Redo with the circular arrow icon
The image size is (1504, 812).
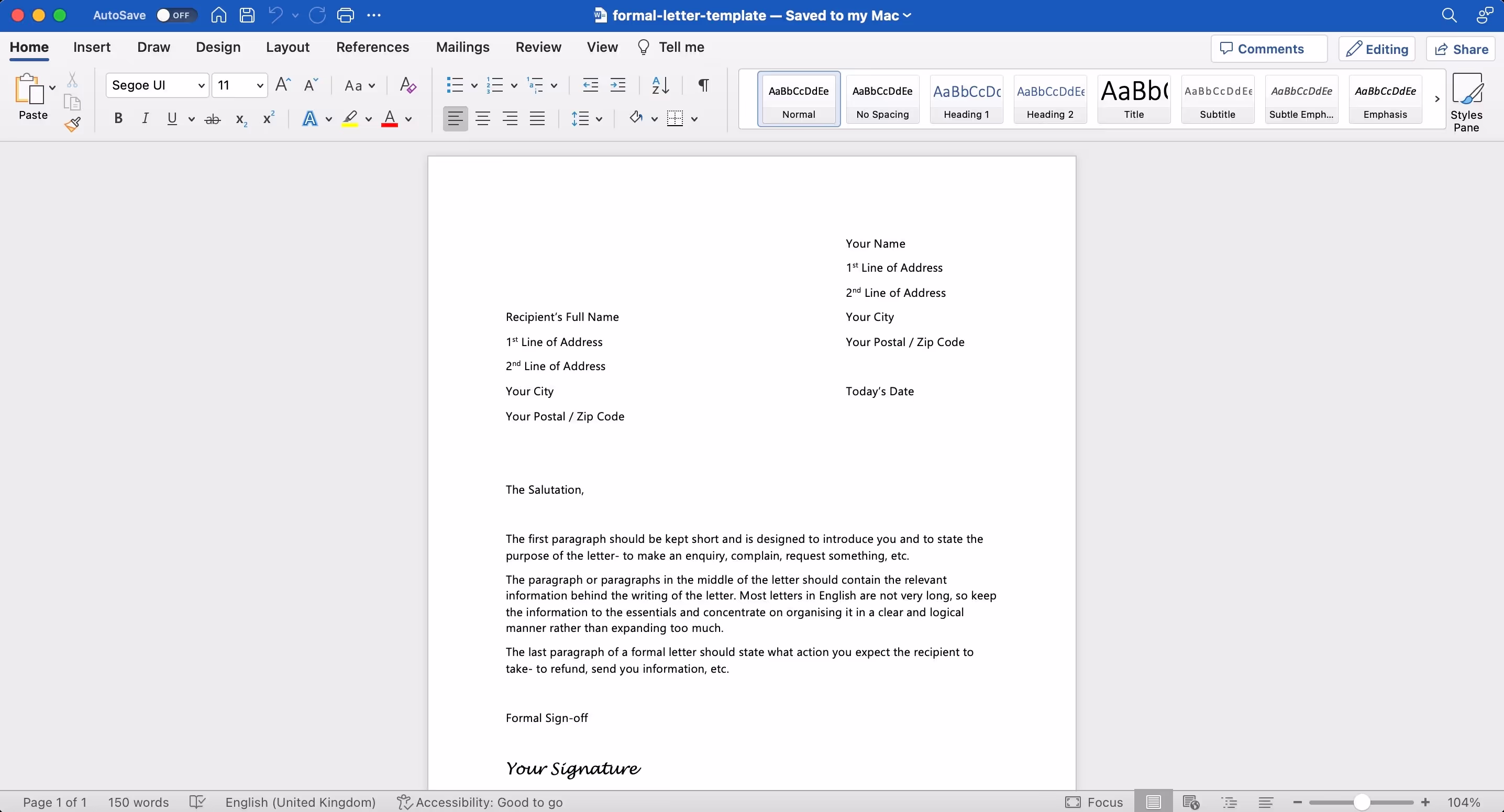pos(317,15)
